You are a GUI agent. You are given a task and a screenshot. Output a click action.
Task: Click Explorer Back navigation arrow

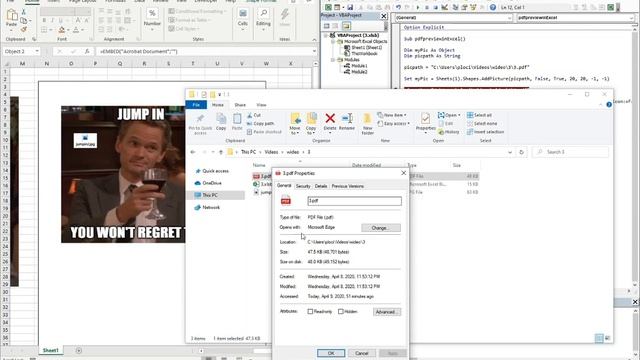[193, 152]
